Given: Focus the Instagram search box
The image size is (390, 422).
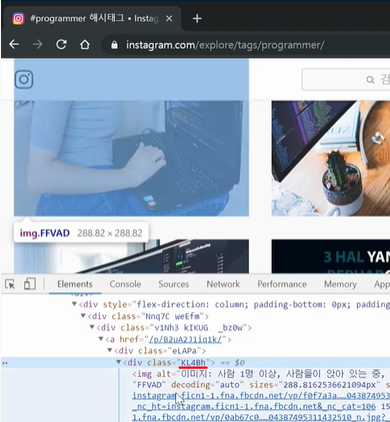Looking at the screenshot, I should pos(346,80).
